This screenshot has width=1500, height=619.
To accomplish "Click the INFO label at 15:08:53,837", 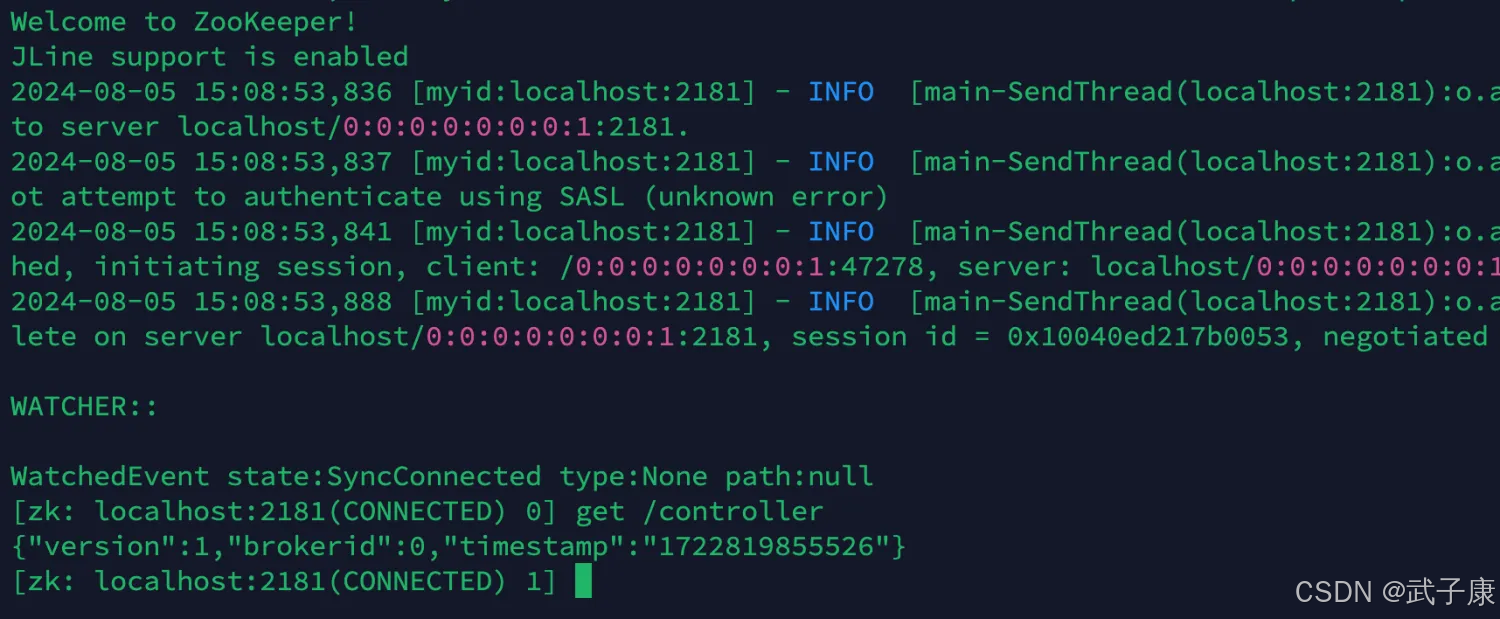I will pyautogui.click(x=841, y=161).
